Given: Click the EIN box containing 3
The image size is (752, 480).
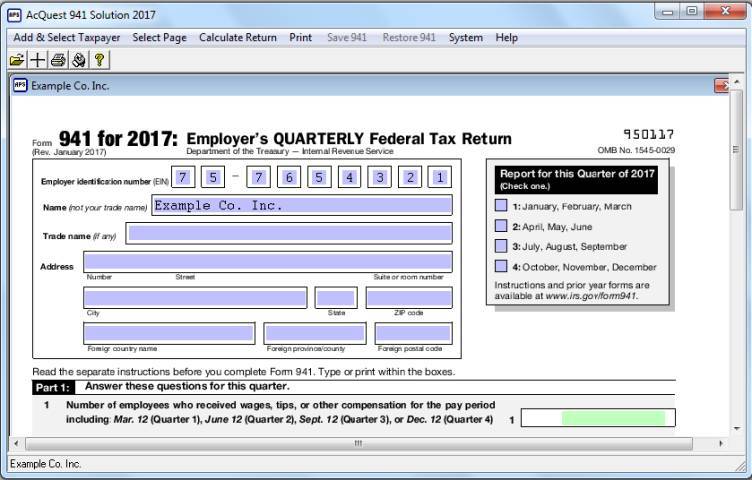Looking at the screenshot, I should tap(380, 177).
